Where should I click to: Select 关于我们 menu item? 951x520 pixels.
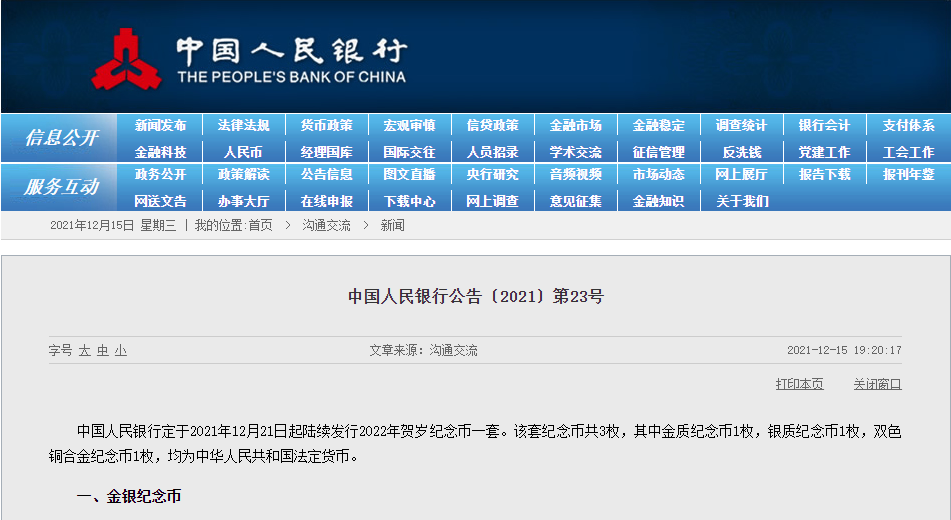tap(742, 201)
